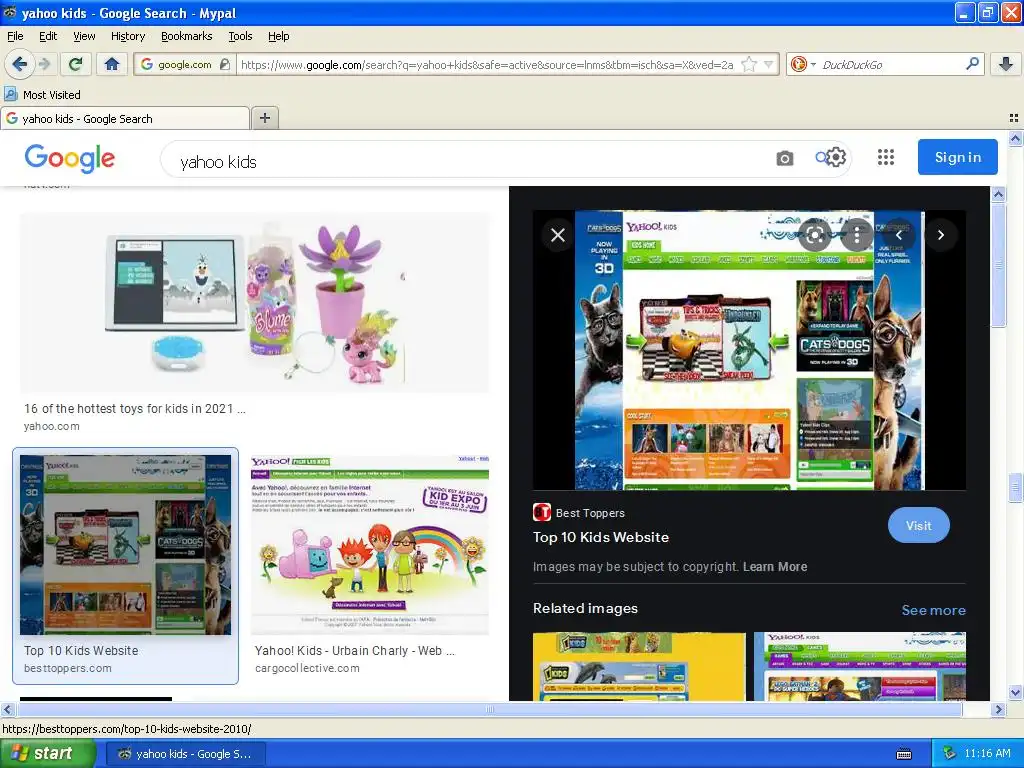Open the File menu

point(15,36)
